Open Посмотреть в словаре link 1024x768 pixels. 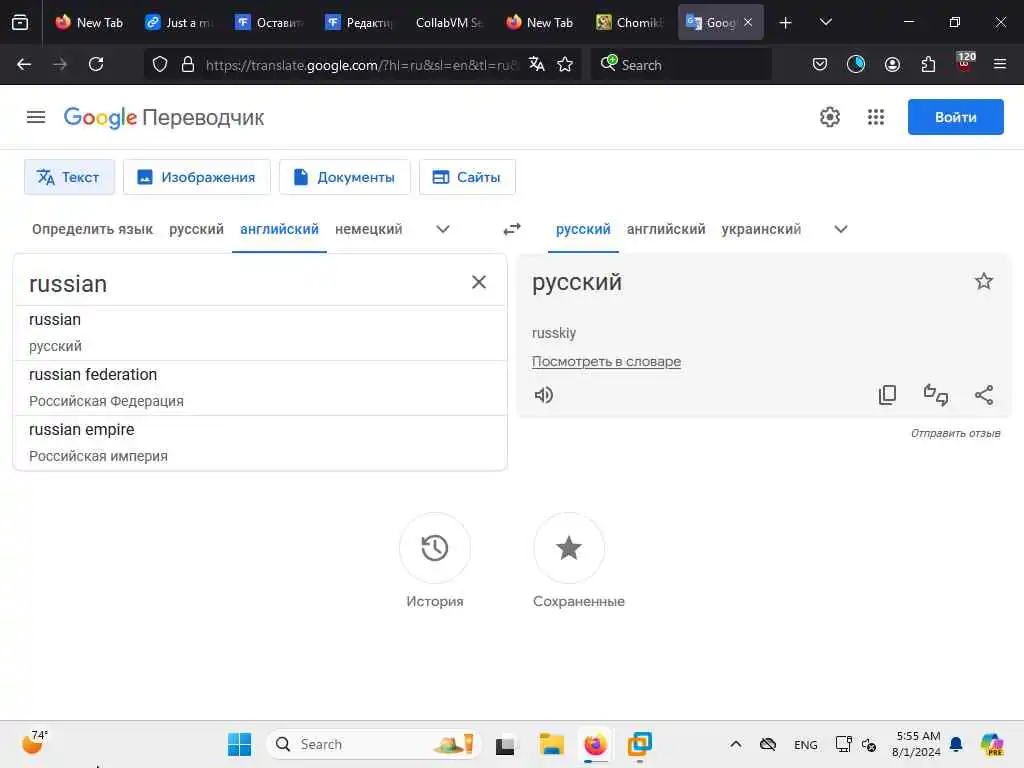point(606,361)
